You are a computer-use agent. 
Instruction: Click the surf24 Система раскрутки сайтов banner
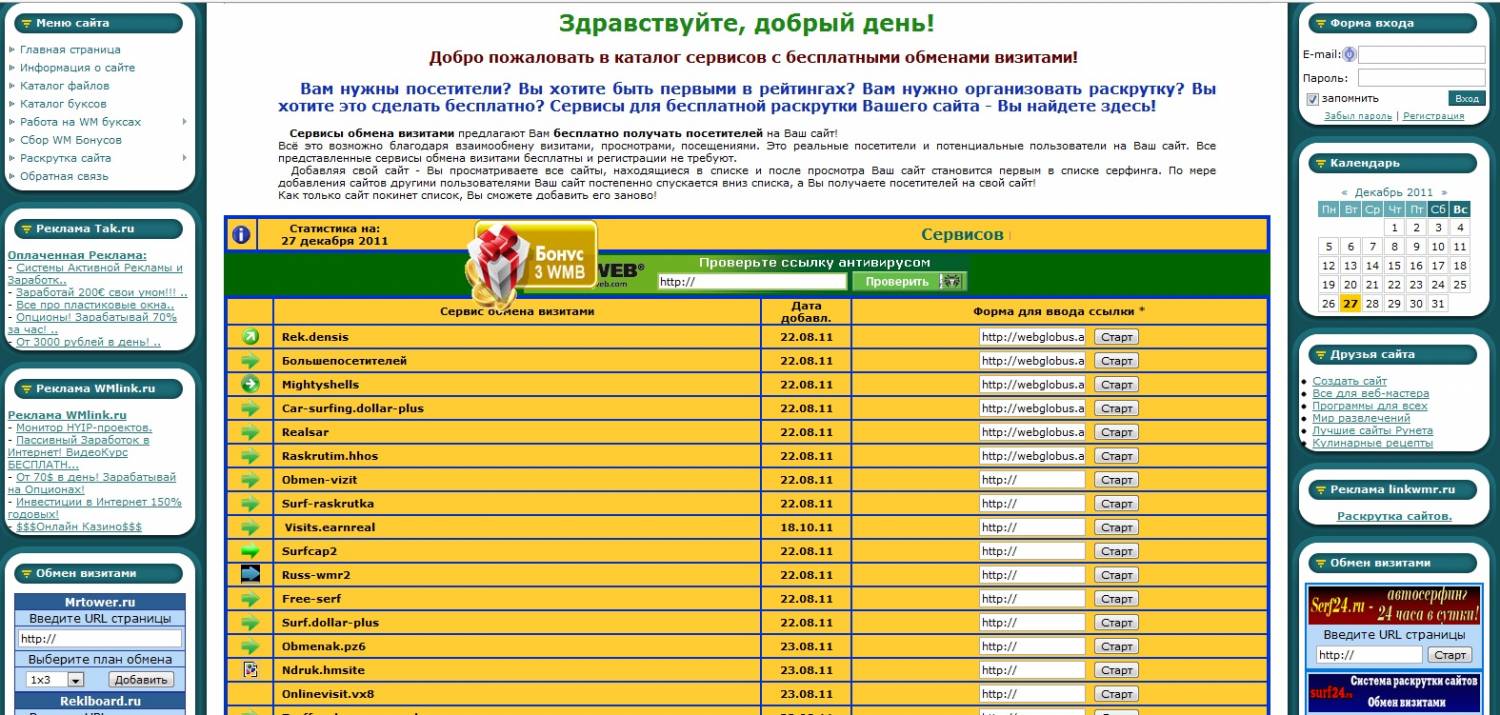[x=1395, y=694]
